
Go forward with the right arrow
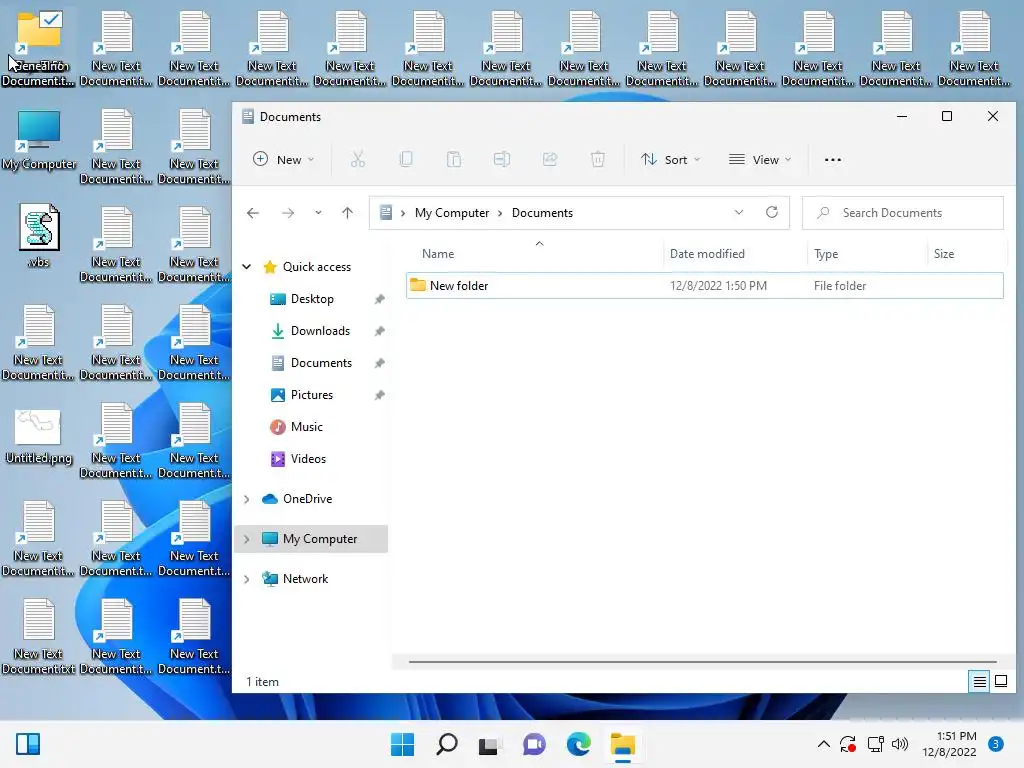(288, 213)
